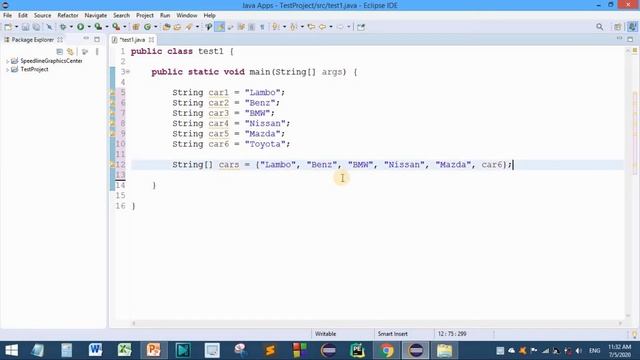Click the Back navigation arrow
This screenshot has height=360, width=640.
tap(323, 27)
